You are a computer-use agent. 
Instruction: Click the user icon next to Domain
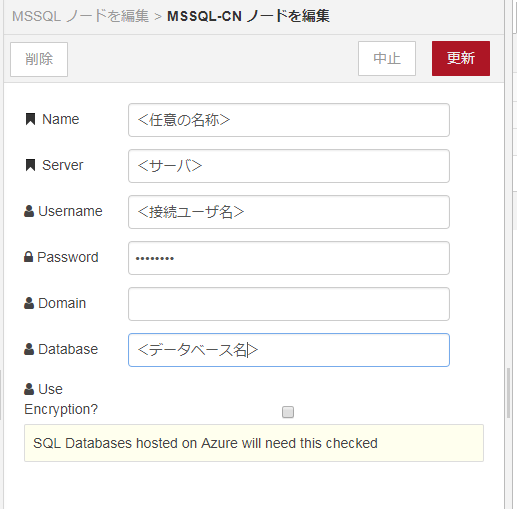[x=29, y=303]
